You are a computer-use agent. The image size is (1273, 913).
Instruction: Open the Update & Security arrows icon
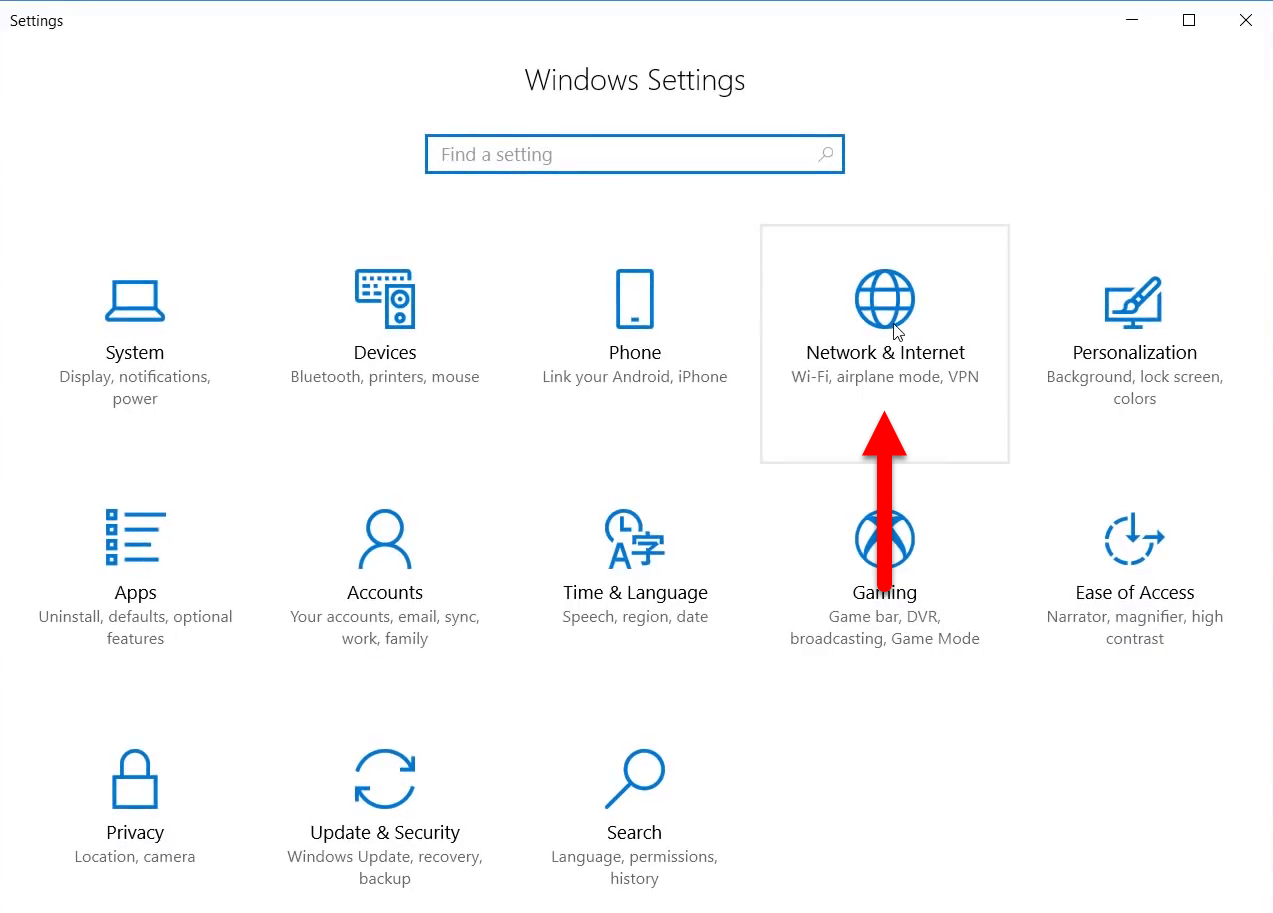click(385, 778)
